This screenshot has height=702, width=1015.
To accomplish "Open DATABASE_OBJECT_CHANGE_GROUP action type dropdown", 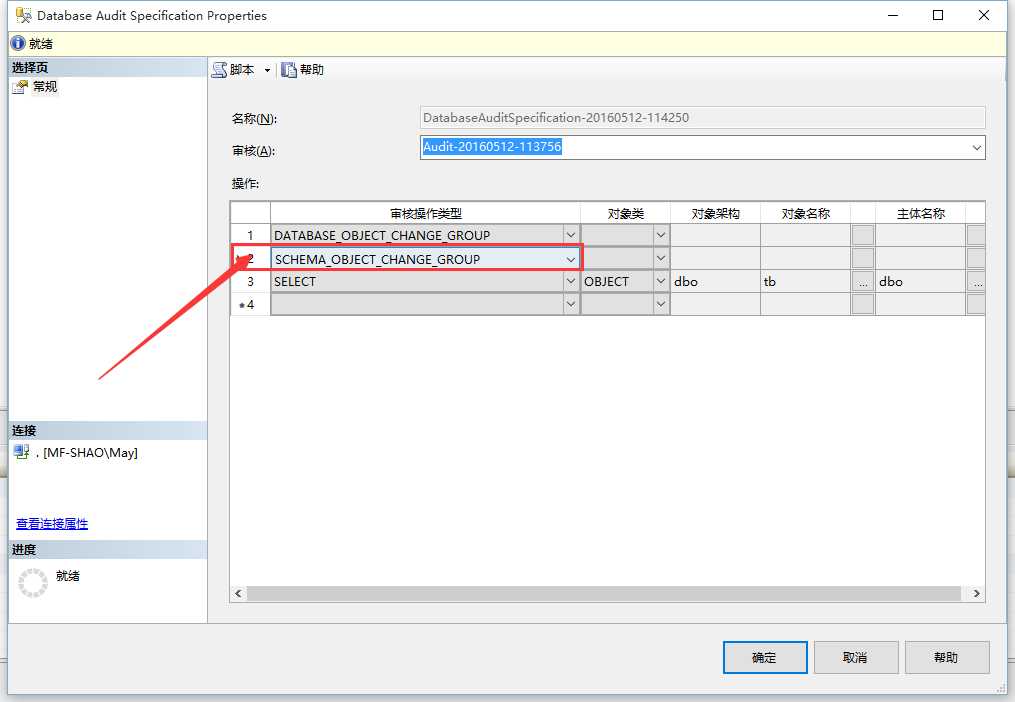I will coord(570,235).
